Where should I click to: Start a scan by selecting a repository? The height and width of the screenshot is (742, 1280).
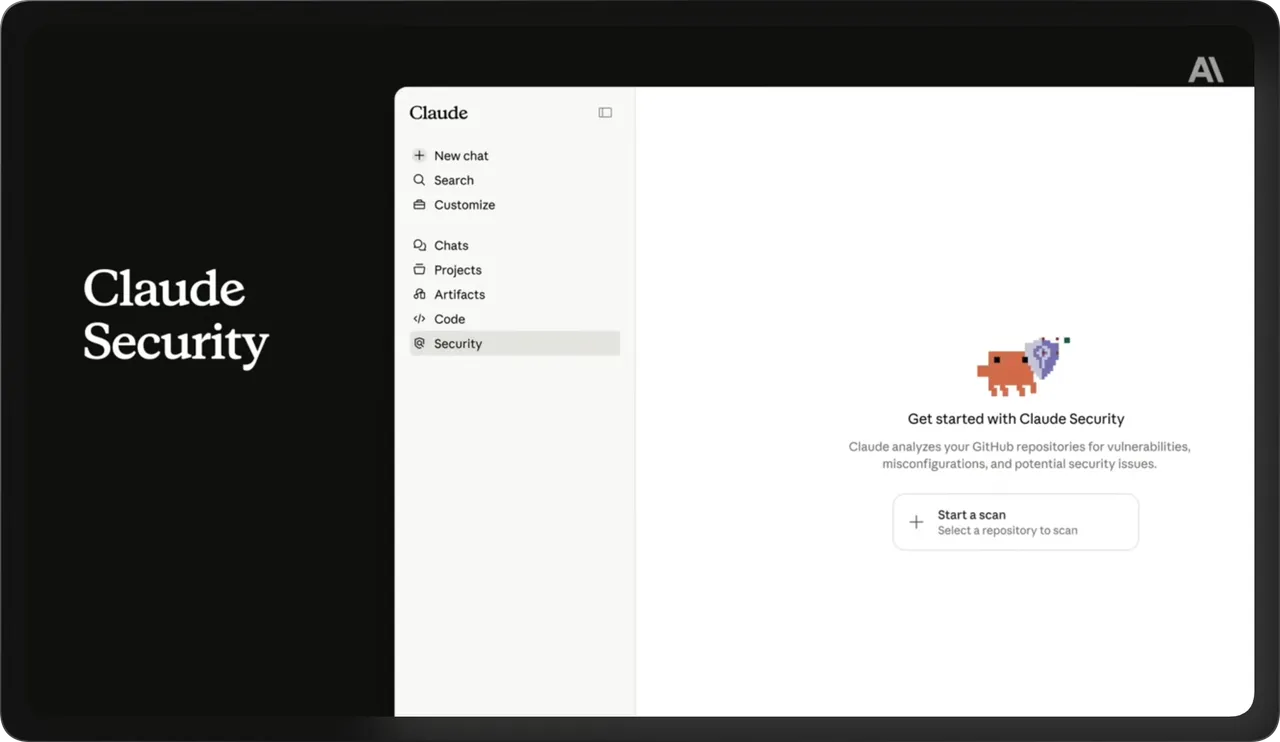[x=1015, y=522]
